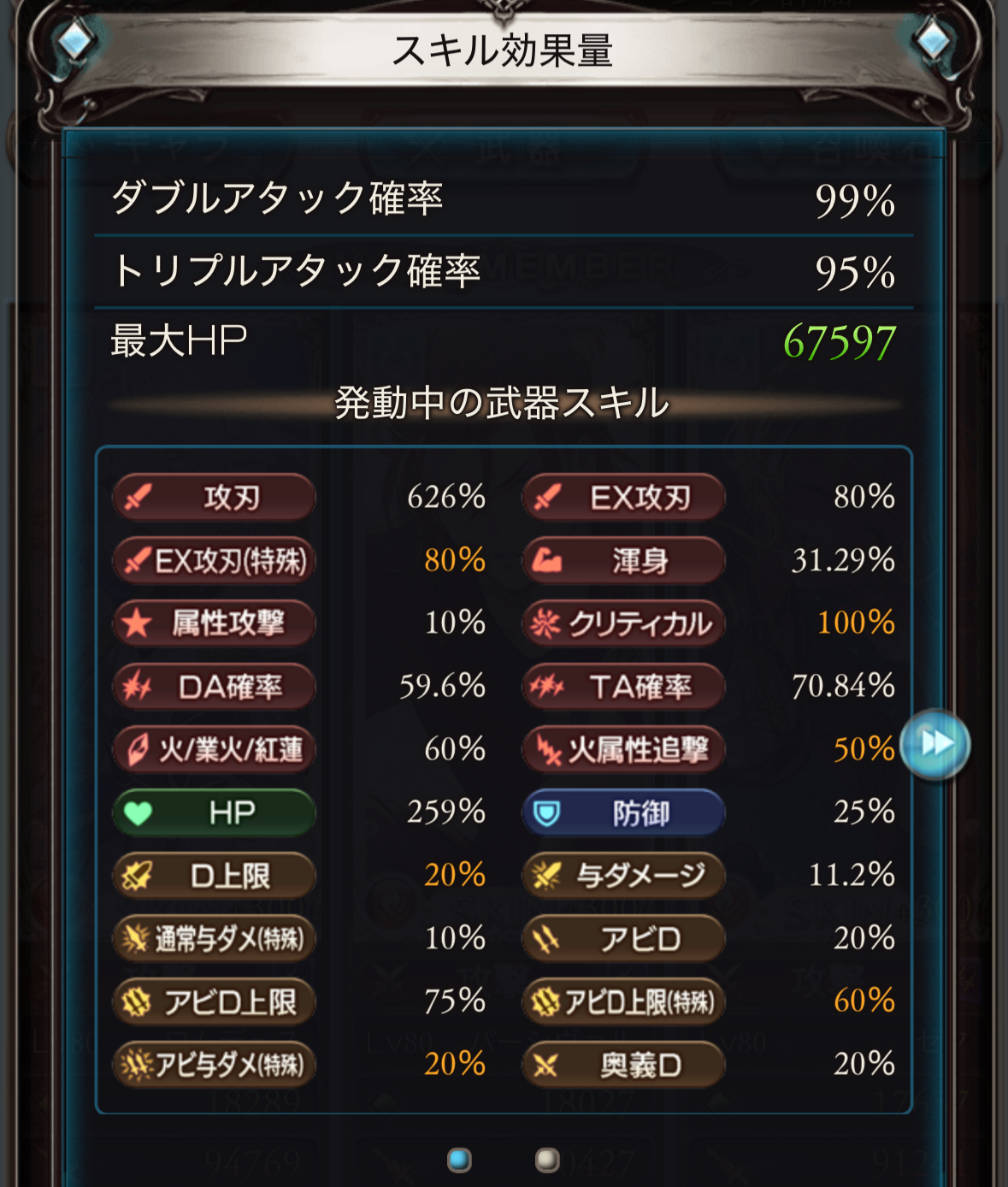Tap the 属性攻撃 star skill badge
Screen dimensions: 1008x1187
click(x=214, y=623)
